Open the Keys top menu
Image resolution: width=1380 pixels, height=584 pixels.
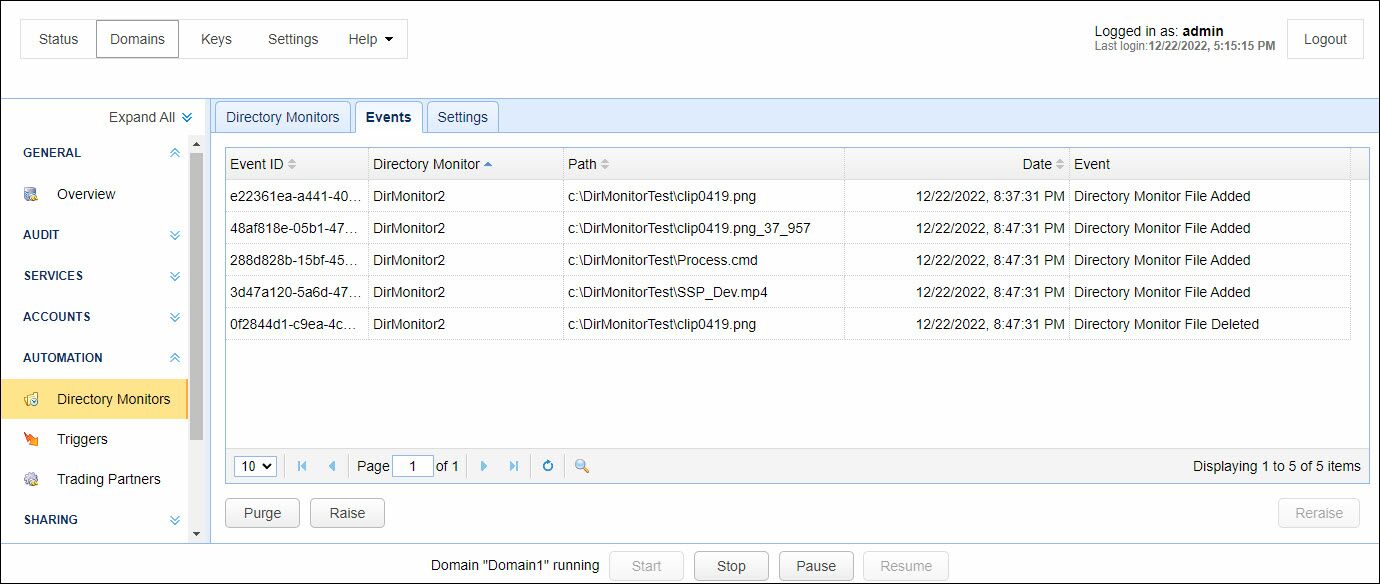(216, 39)
